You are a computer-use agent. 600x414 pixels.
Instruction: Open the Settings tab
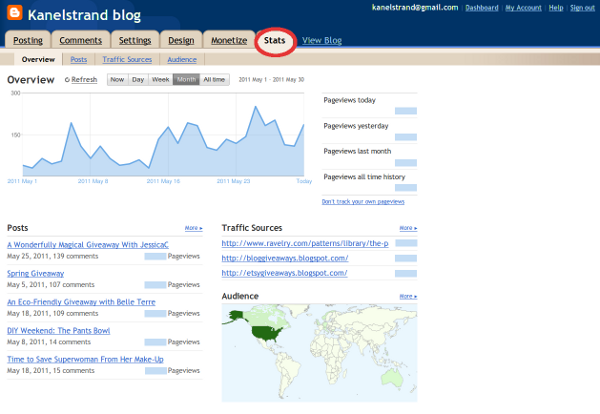pyautogui.click(x=135, y=40)
